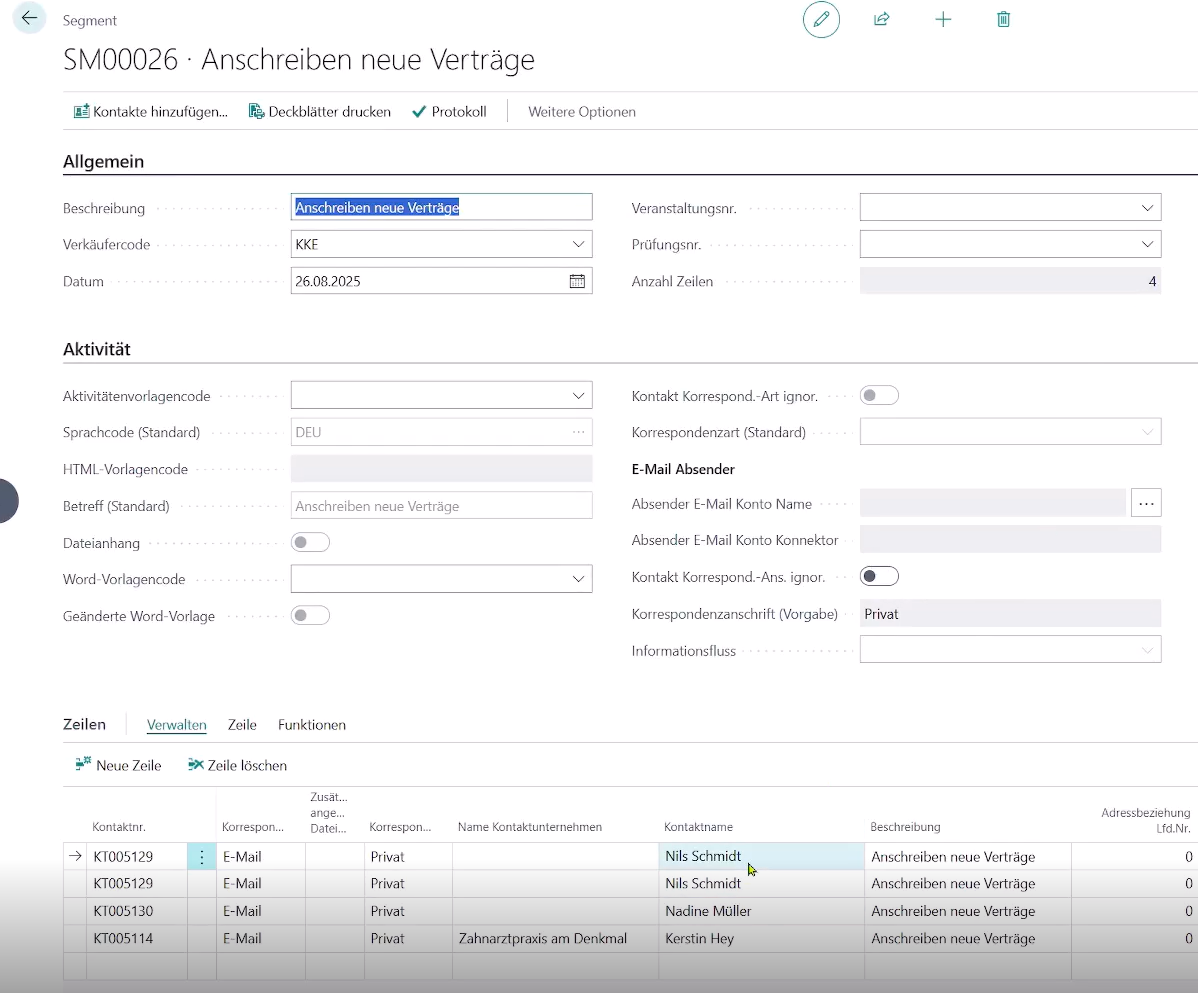Click the Beschreibung text field
The width and height of the screenshot is (1198, 993).
pos(441,208)
